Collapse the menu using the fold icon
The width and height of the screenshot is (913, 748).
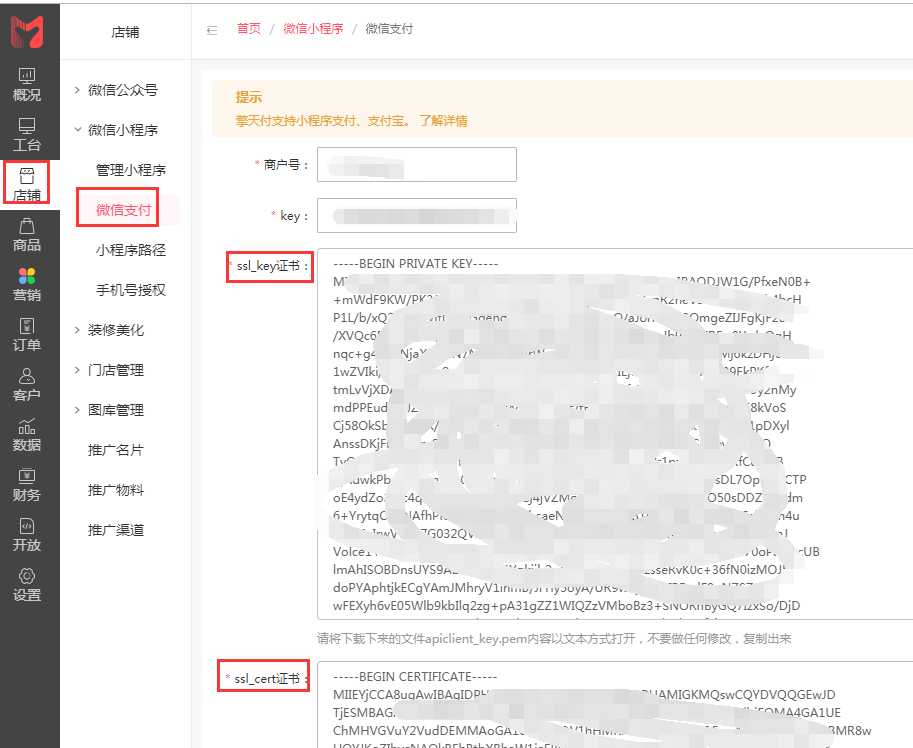click(x=212, y=30)
